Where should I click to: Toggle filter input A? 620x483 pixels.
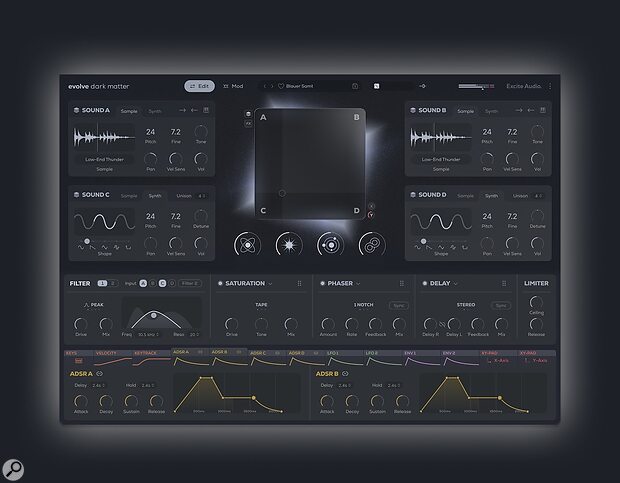pos(143,283)
